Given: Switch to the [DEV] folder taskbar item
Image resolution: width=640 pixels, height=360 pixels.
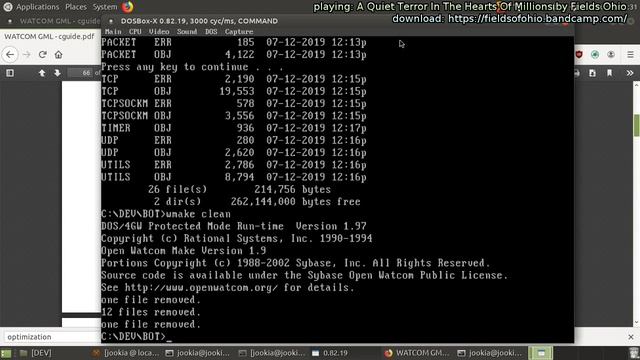Looking at the screenshot, I should 36,353.
